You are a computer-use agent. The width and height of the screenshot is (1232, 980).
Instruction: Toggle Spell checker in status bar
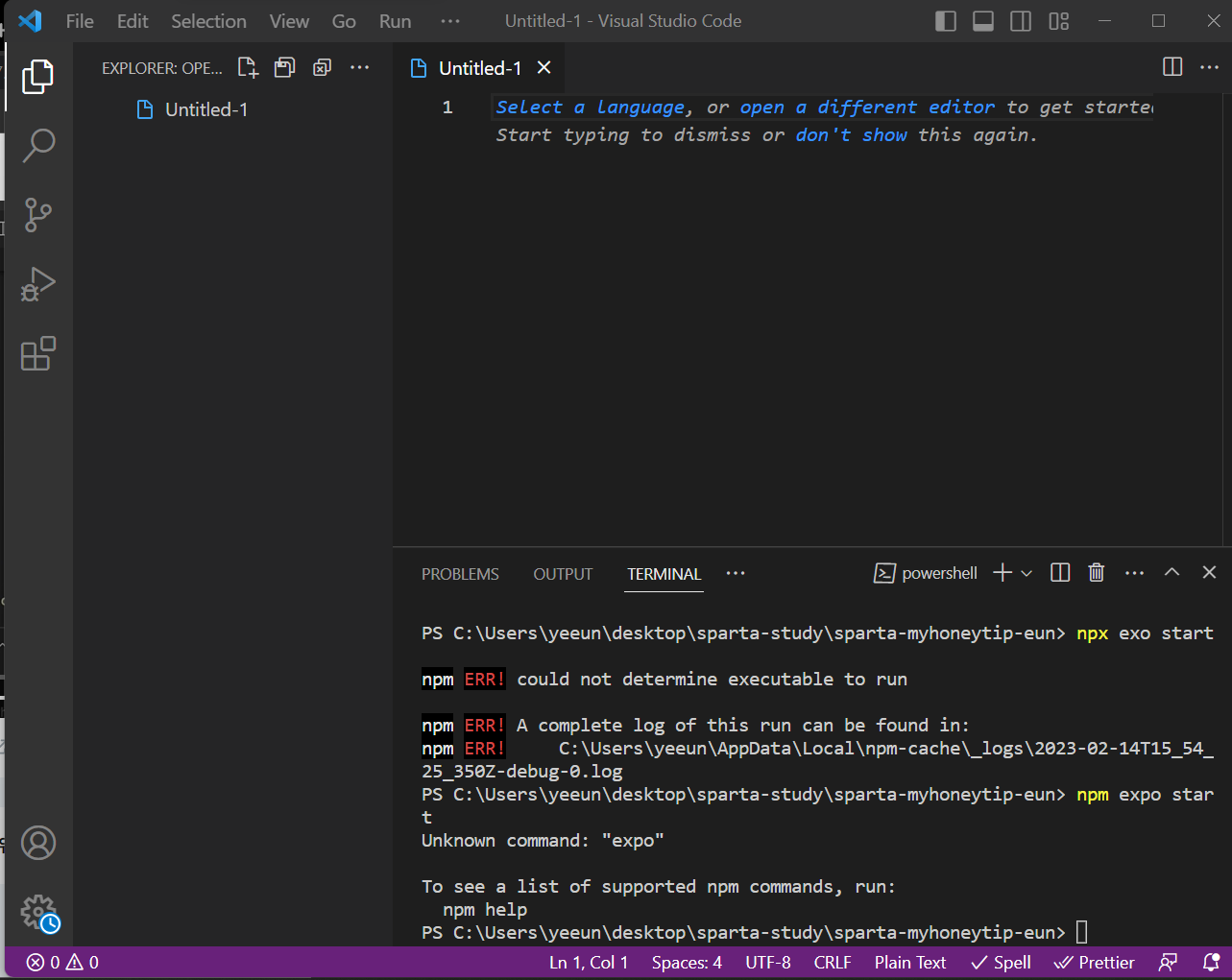1001,963
